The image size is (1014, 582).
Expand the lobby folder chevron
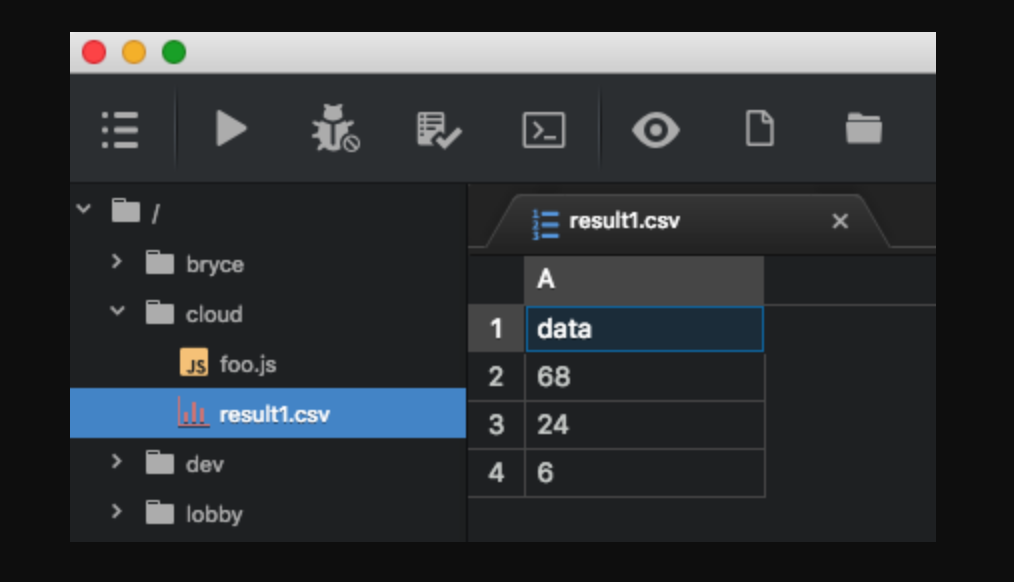tap(117, 512)
